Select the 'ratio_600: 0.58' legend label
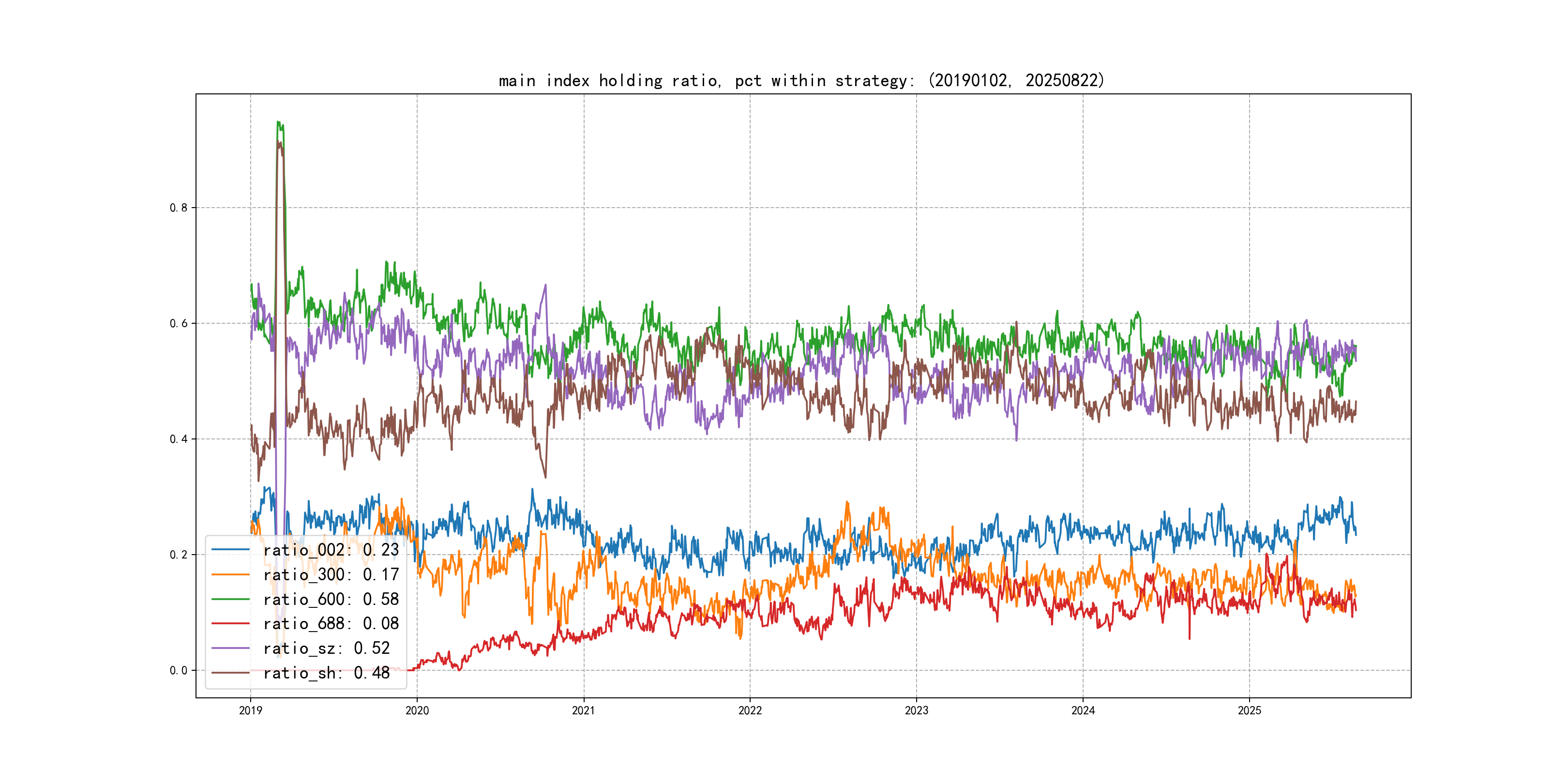This screenshot has height=784, width=1568. (331, 599)
